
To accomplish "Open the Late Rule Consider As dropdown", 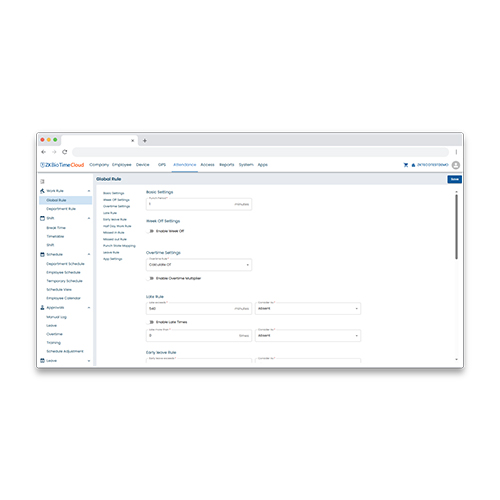I will (308, 308).
